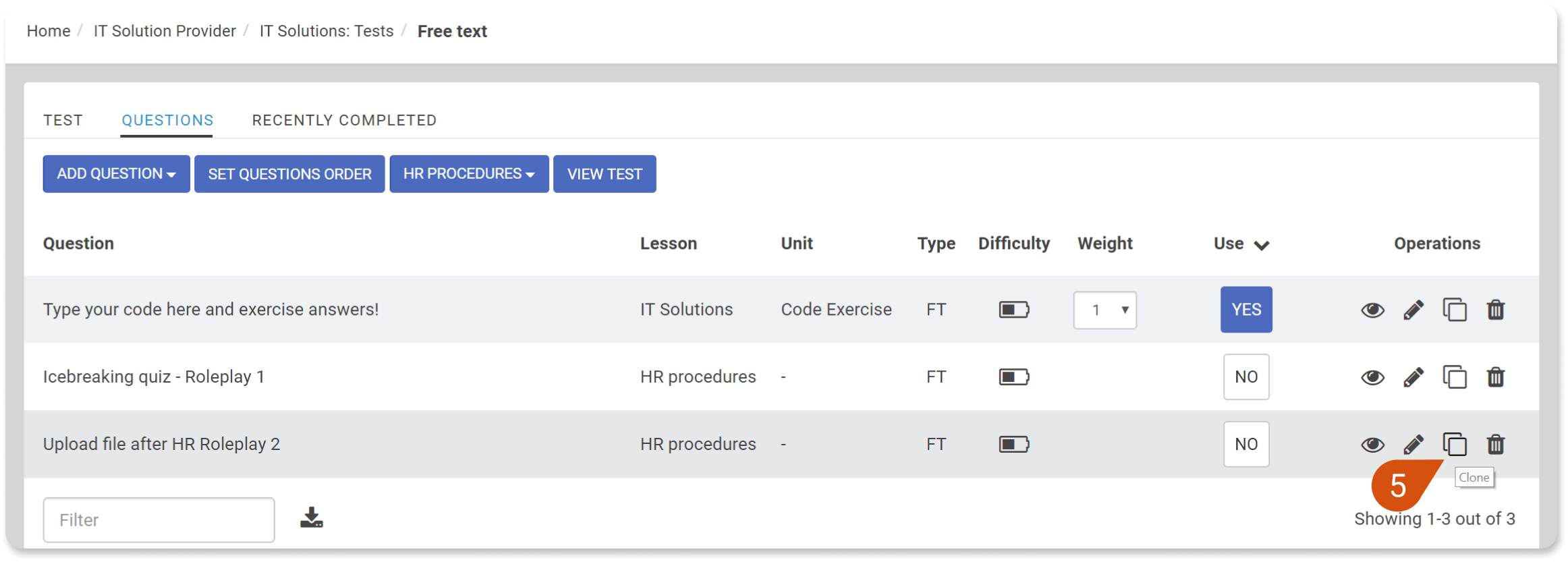The width and height of the screenshot is (1568, 562).
Task: Go to Home breadcrumb link
Action: tap(49, 31)
